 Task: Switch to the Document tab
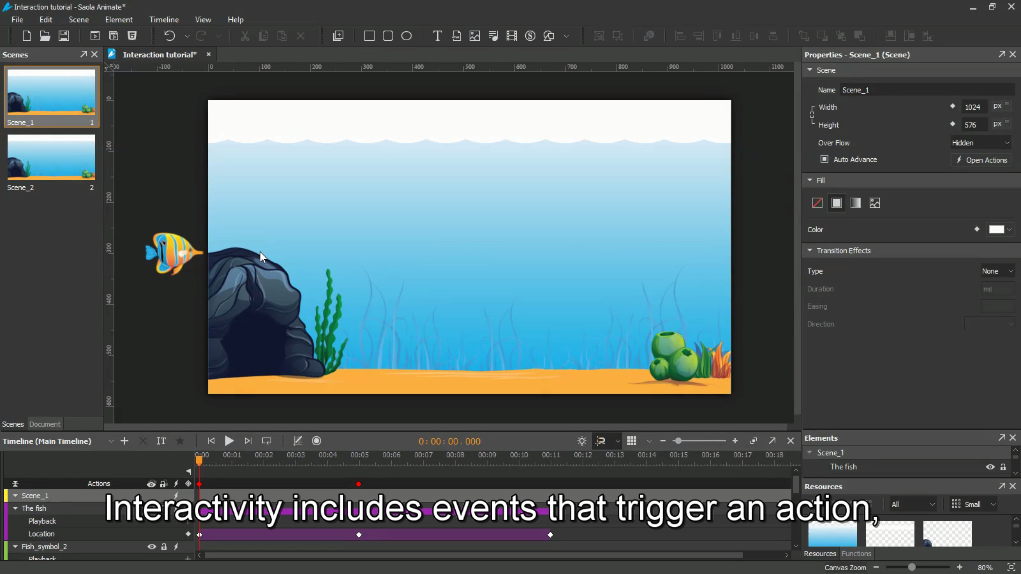click(45, 424)
